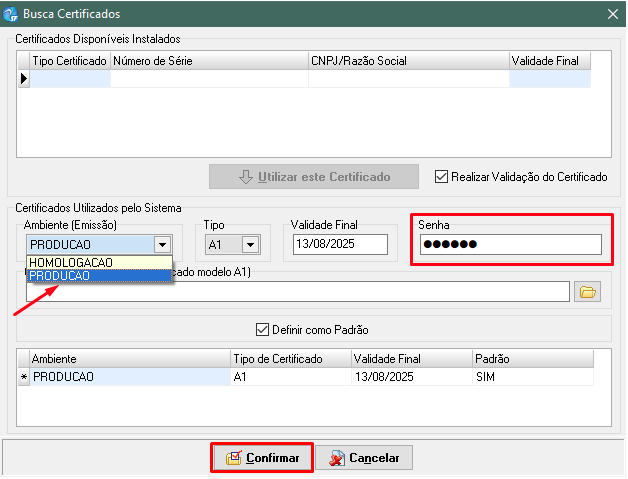Close the Busca Certificados dialog

point(611,13)
